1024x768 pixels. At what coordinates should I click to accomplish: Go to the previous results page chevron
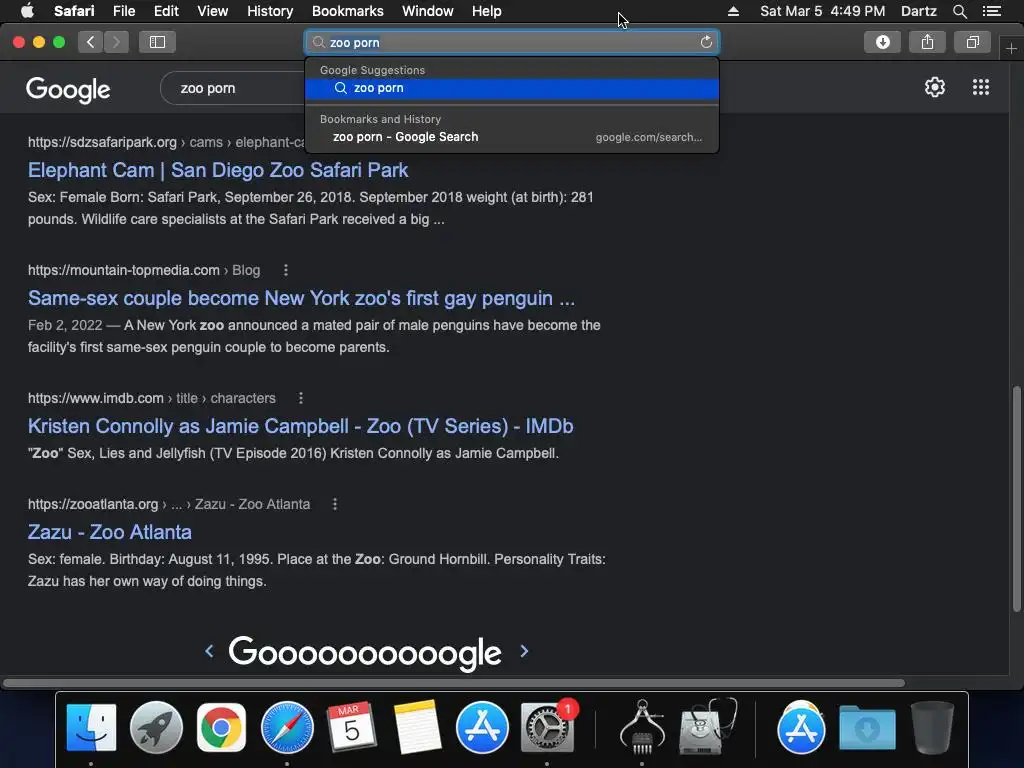click(209, 651)
